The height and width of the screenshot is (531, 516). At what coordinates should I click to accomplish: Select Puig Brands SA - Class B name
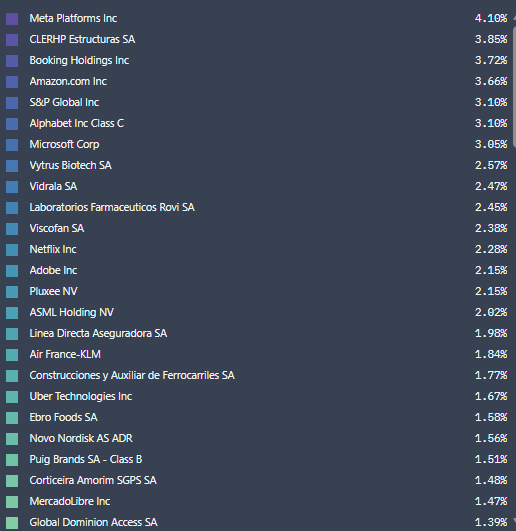tap(86, 459)
